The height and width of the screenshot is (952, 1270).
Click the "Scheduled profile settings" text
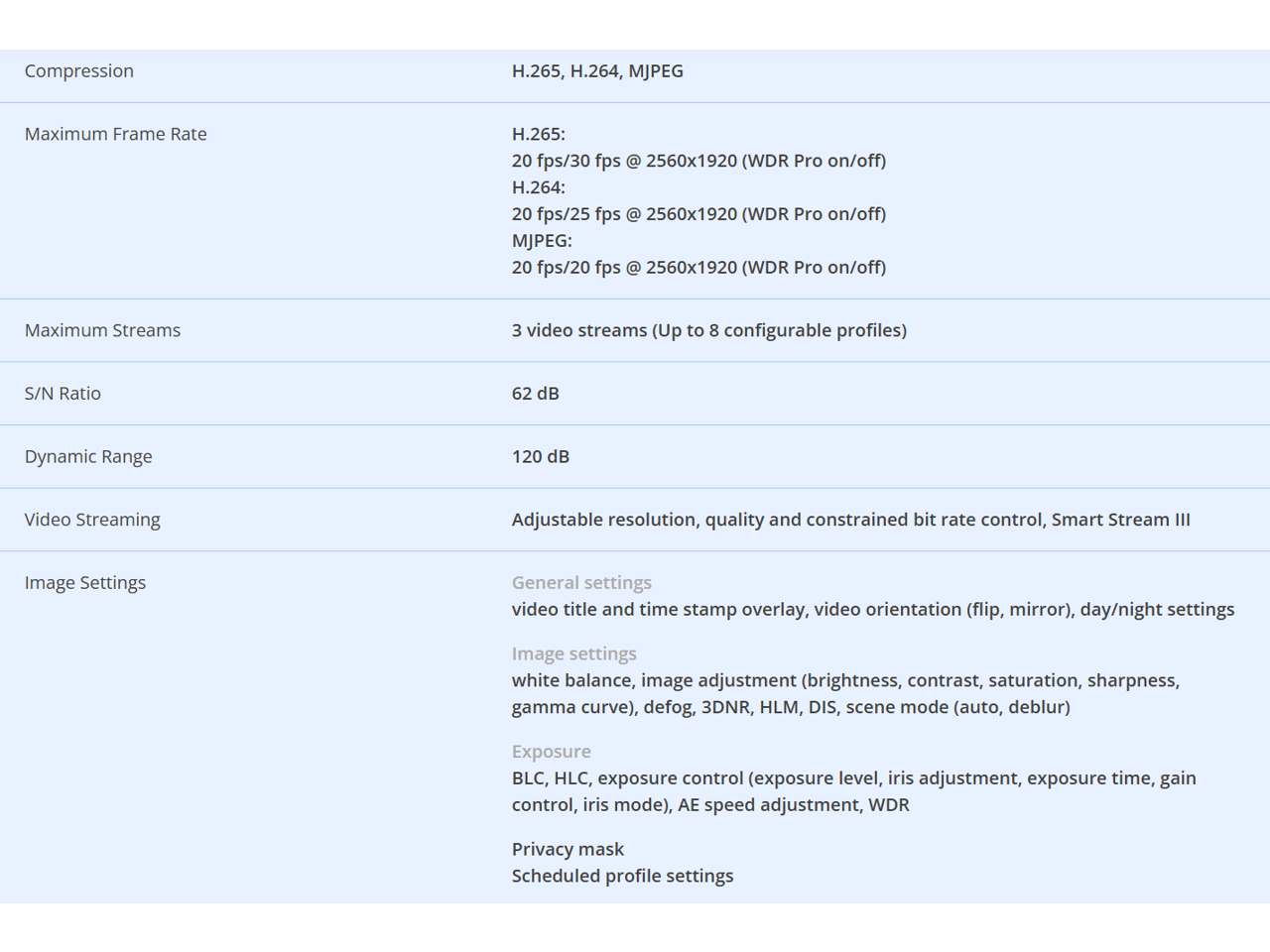(622, 877)
